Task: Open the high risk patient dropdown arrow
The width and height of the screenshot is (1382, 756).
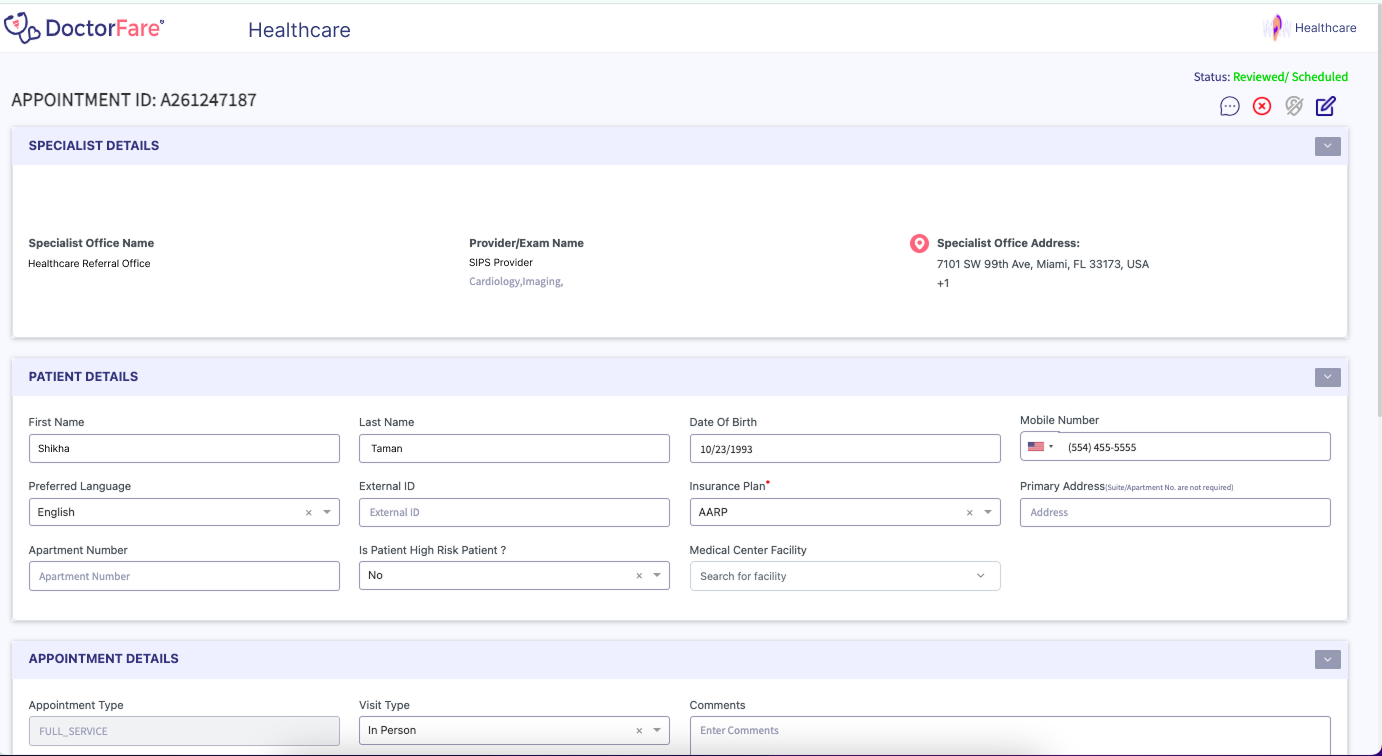Action: (x=657, y=575)
